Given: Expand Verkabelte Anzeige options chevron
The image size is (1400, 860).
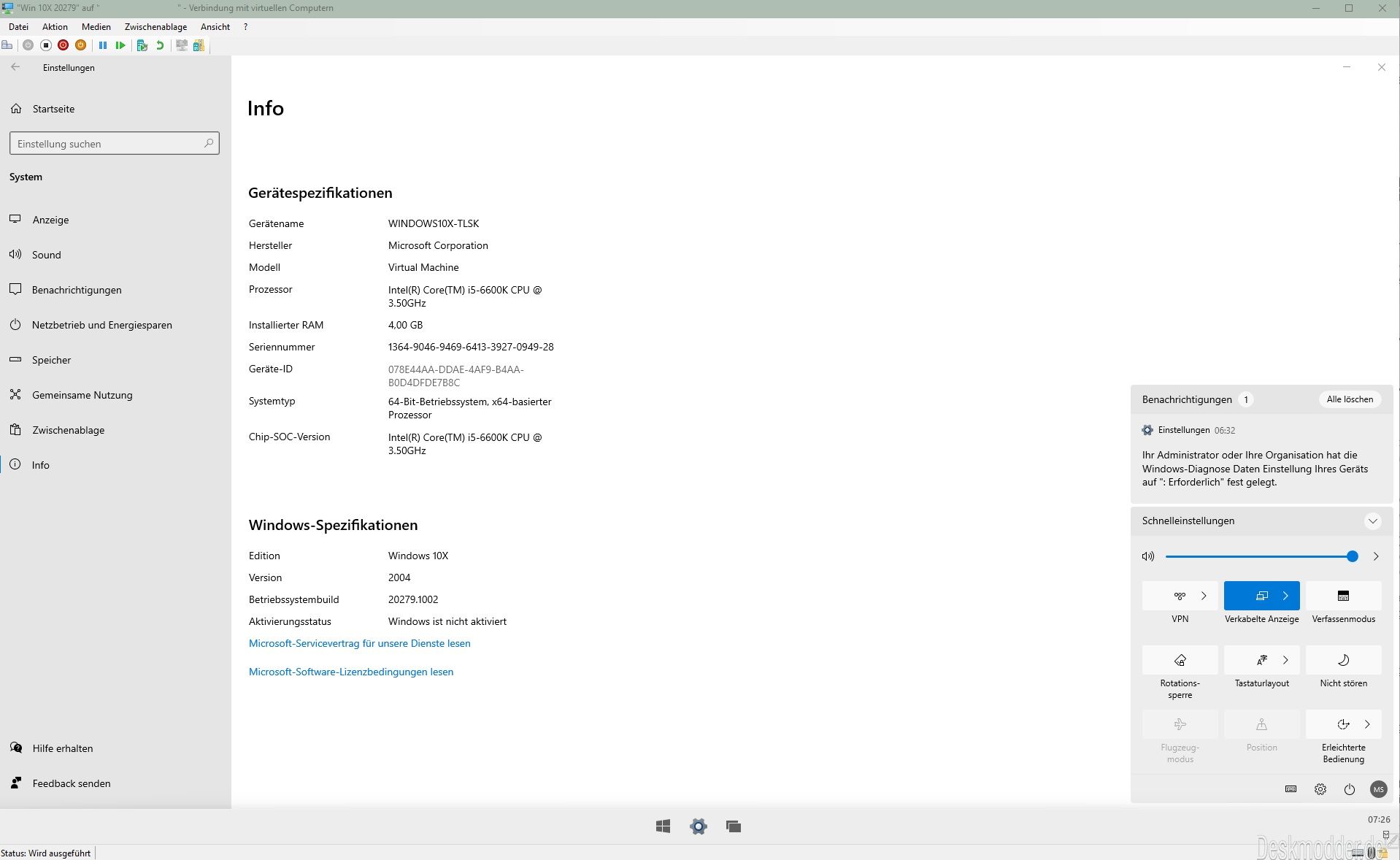Looking at the screenshot, I should (x=1285, y=596).
